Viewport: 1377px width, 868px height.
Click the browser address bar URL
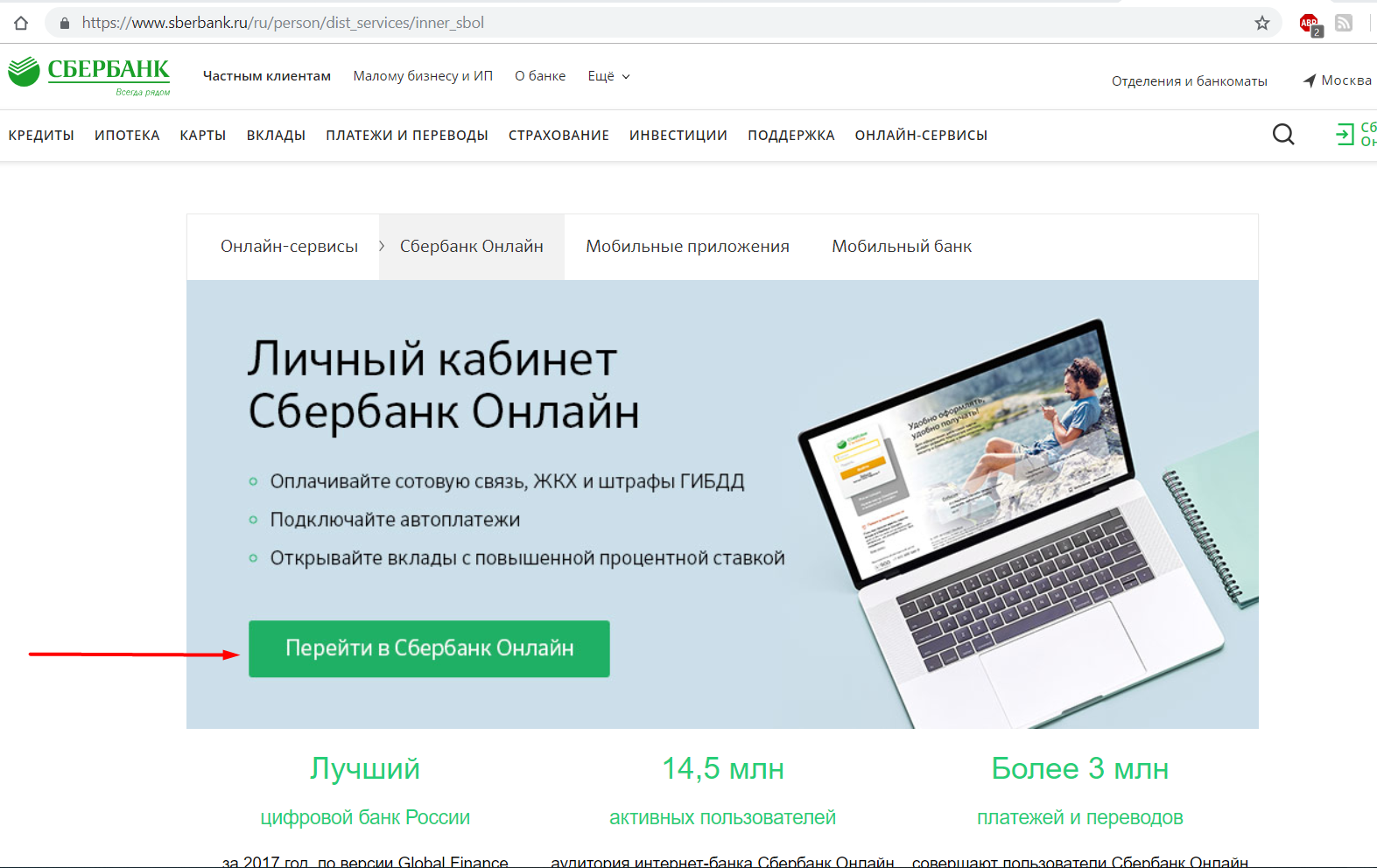tap(283, 24)
